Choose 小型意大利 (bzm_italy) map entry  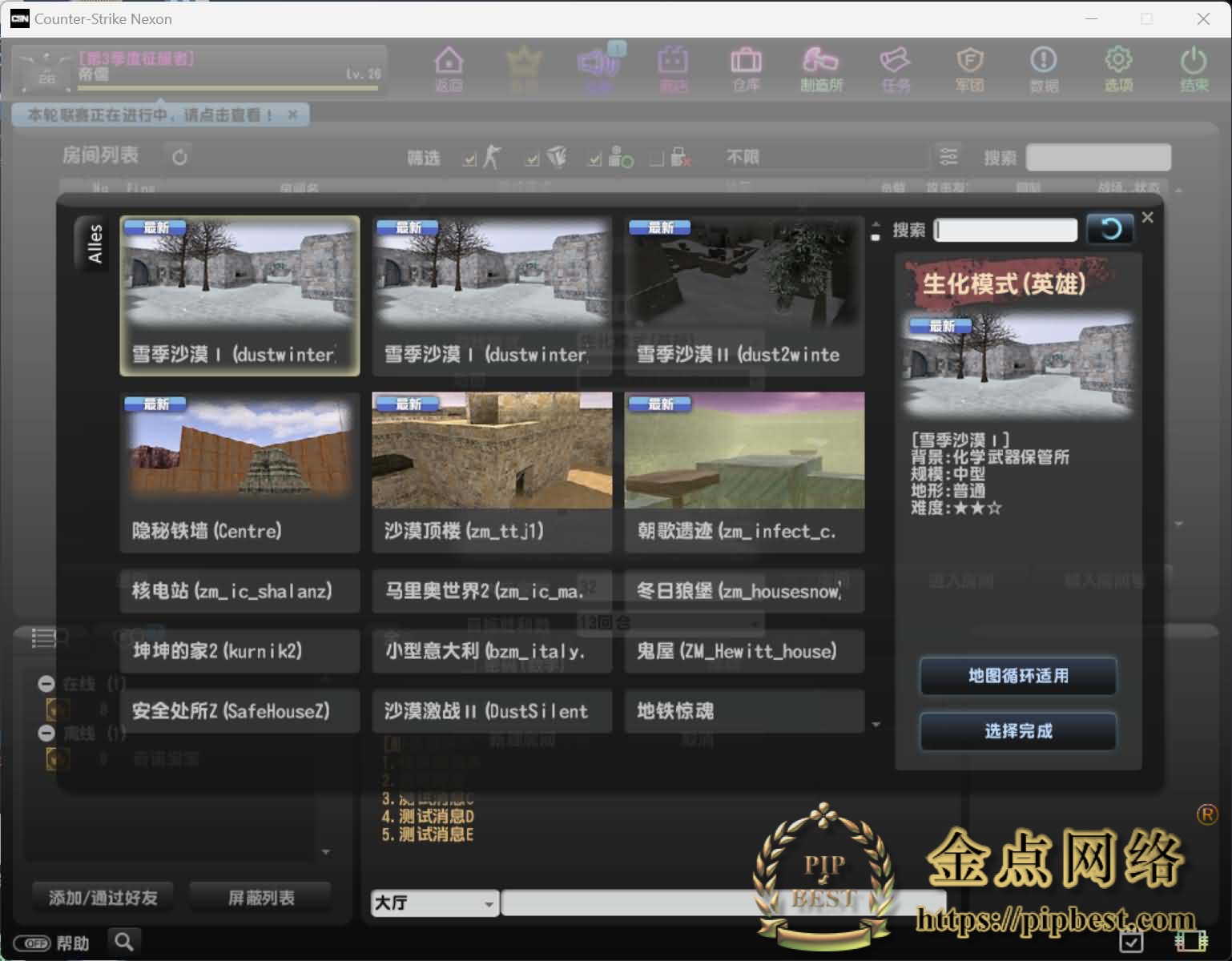click(492, 651)
